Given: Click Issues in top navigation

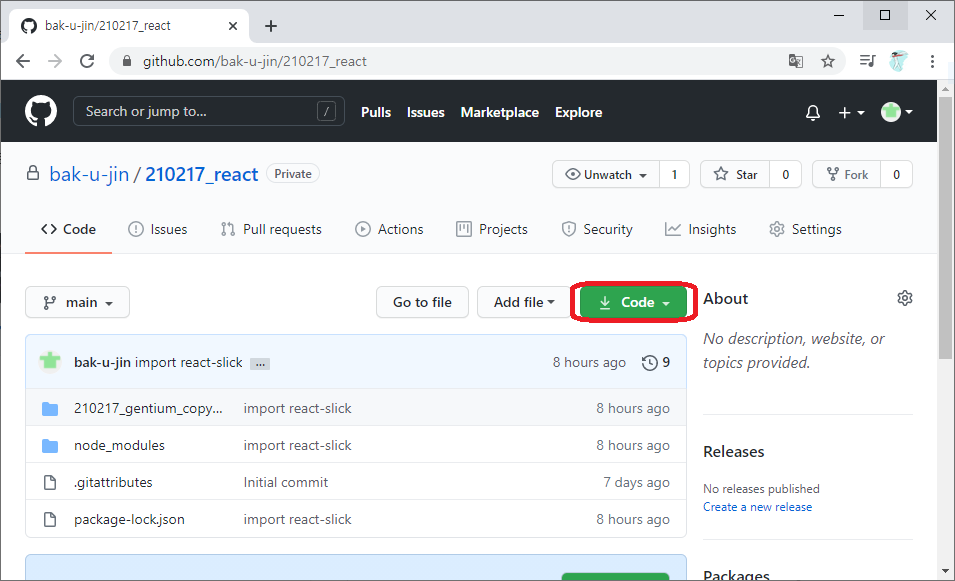Looking at the screenshot, I should (426, 113).
